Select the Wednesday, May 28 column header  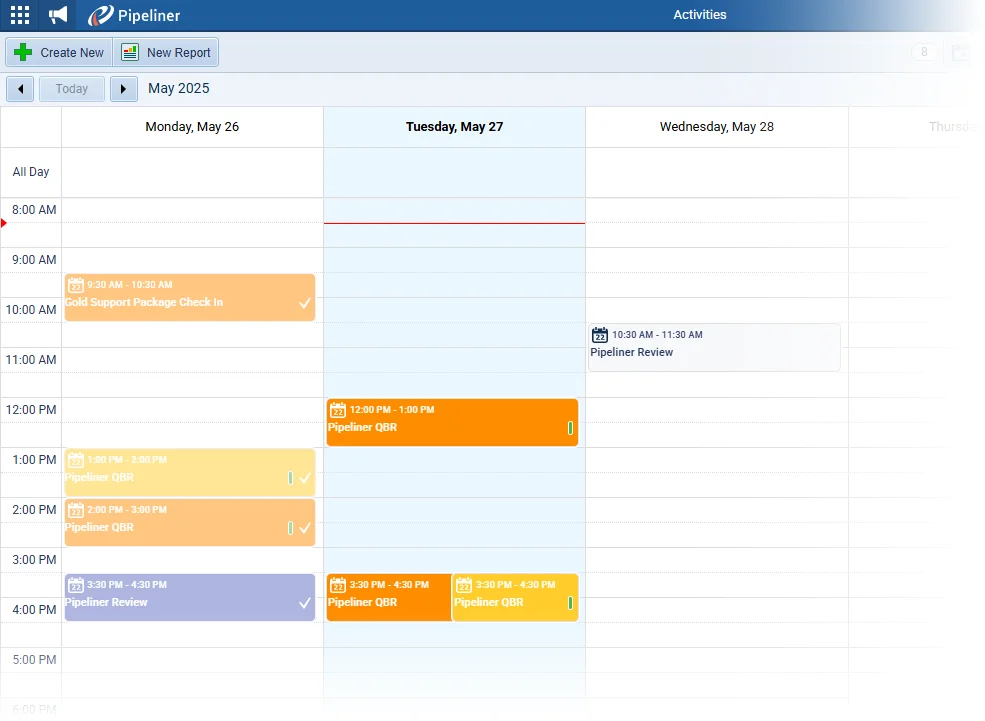pos(717,127)
